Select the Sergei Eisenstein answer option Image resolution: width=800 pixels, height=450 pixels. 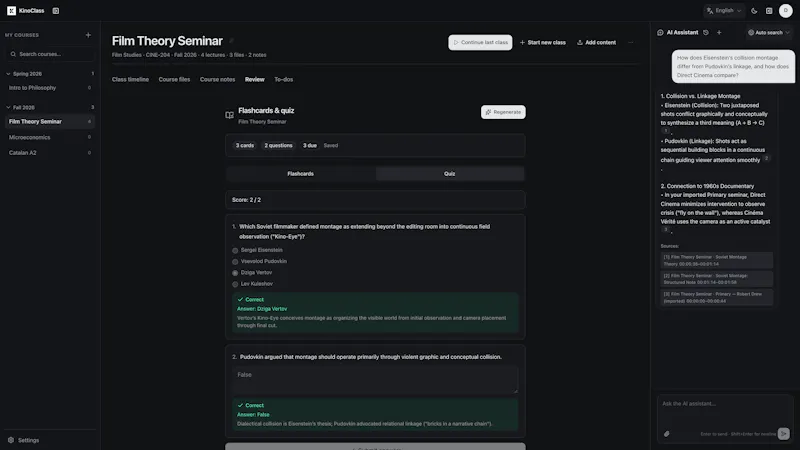[235, 251]
